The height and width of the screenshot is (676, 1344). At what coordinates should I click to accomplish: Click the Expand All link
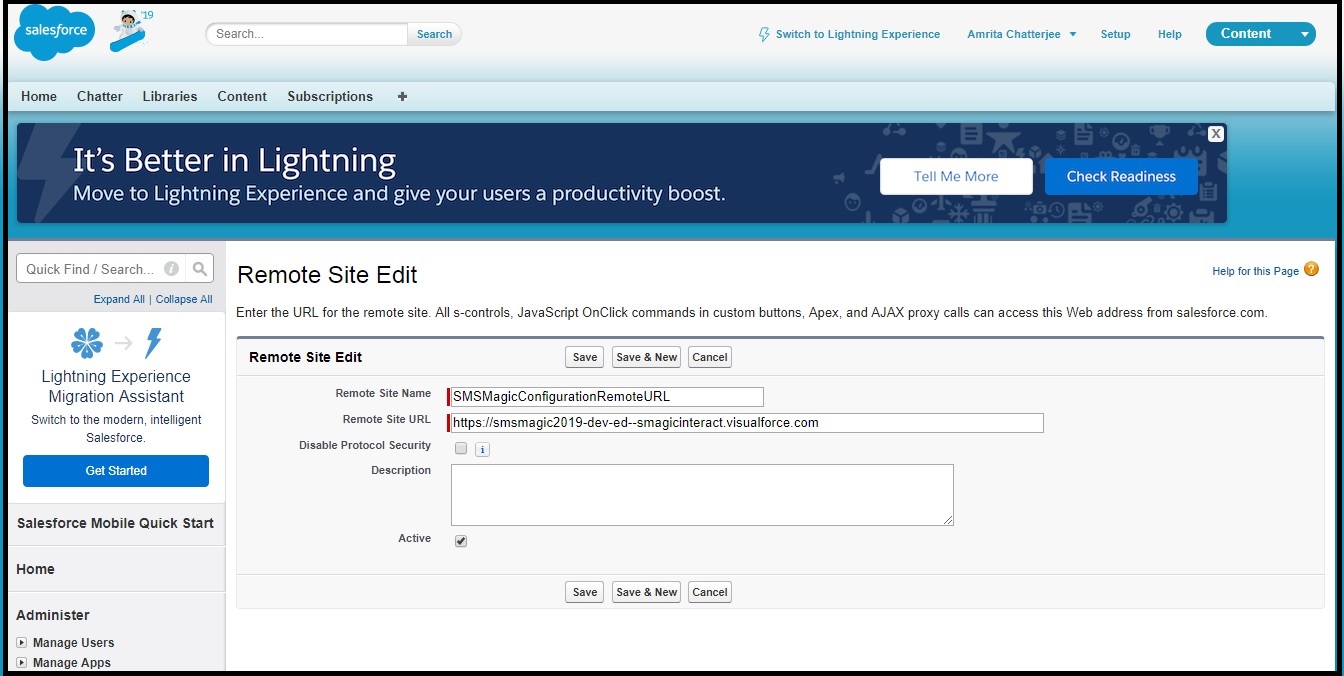(120, 299)
